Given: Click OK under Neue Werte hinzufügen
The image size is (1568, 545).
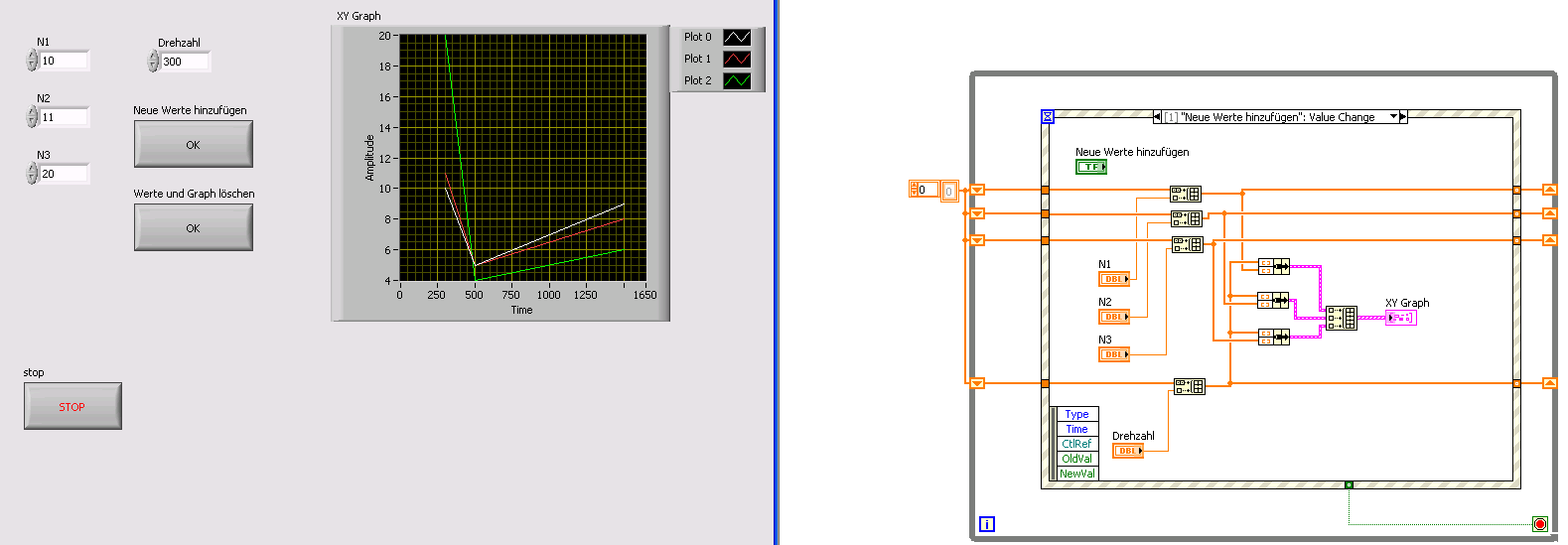Looking at the screenshot, I should [194, 144].
